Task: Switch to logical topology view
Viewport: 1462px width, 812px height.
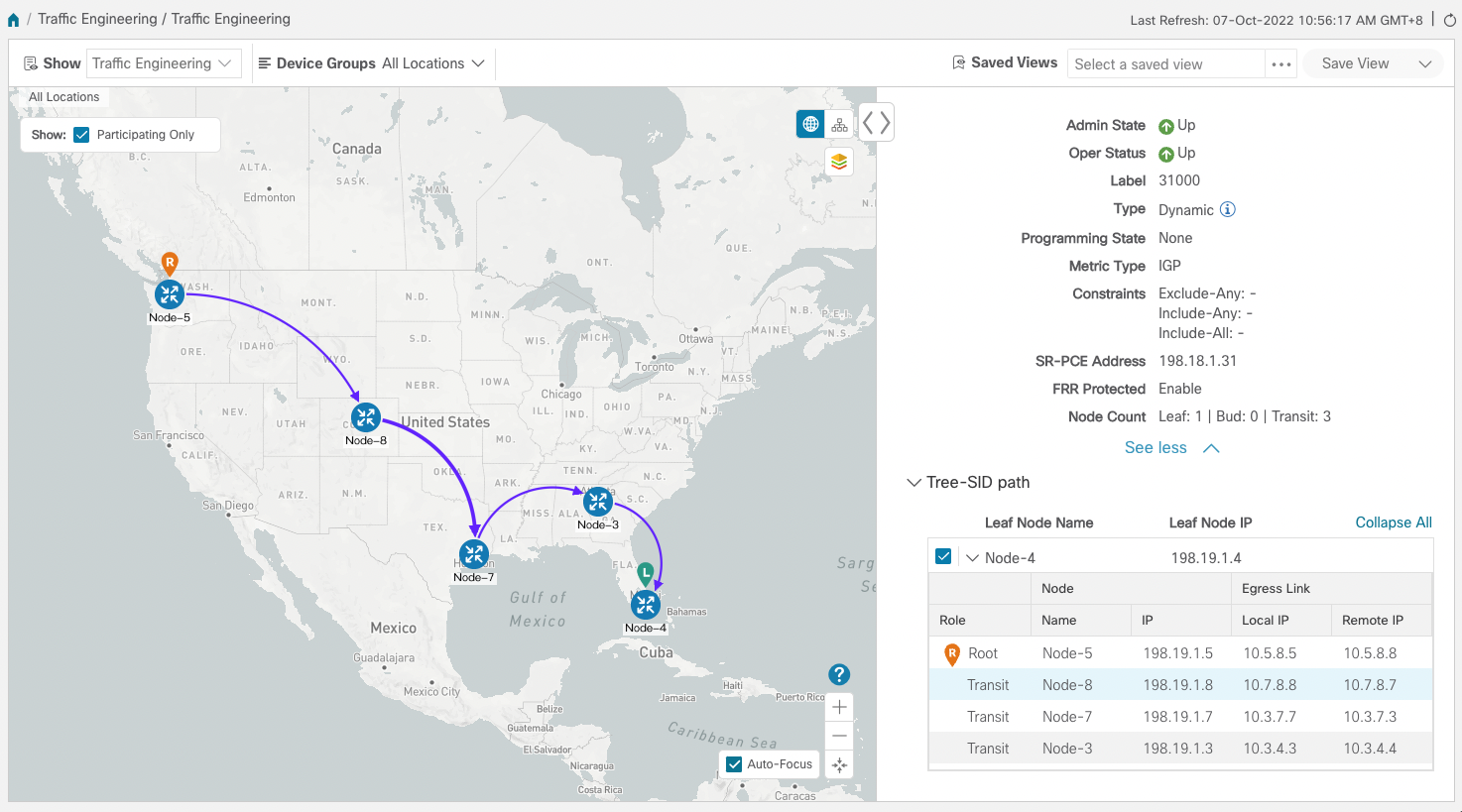Action: pos(840,124)
